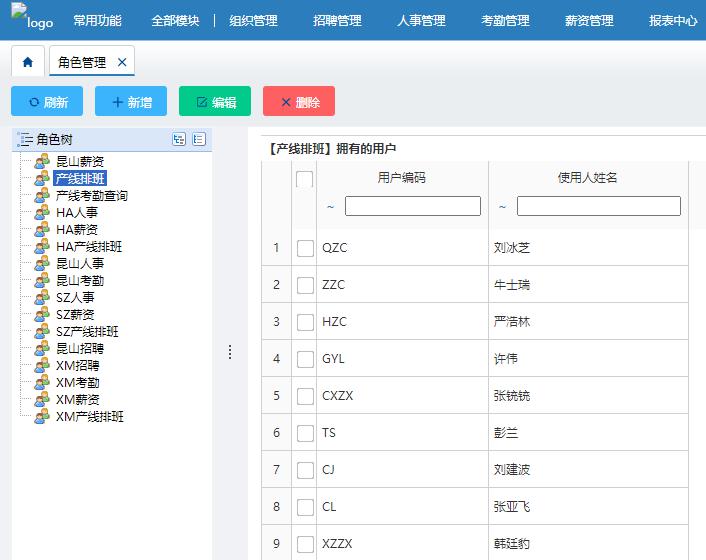
Task: Click the role icon beside XM招聘
Action: click(42, 366)
